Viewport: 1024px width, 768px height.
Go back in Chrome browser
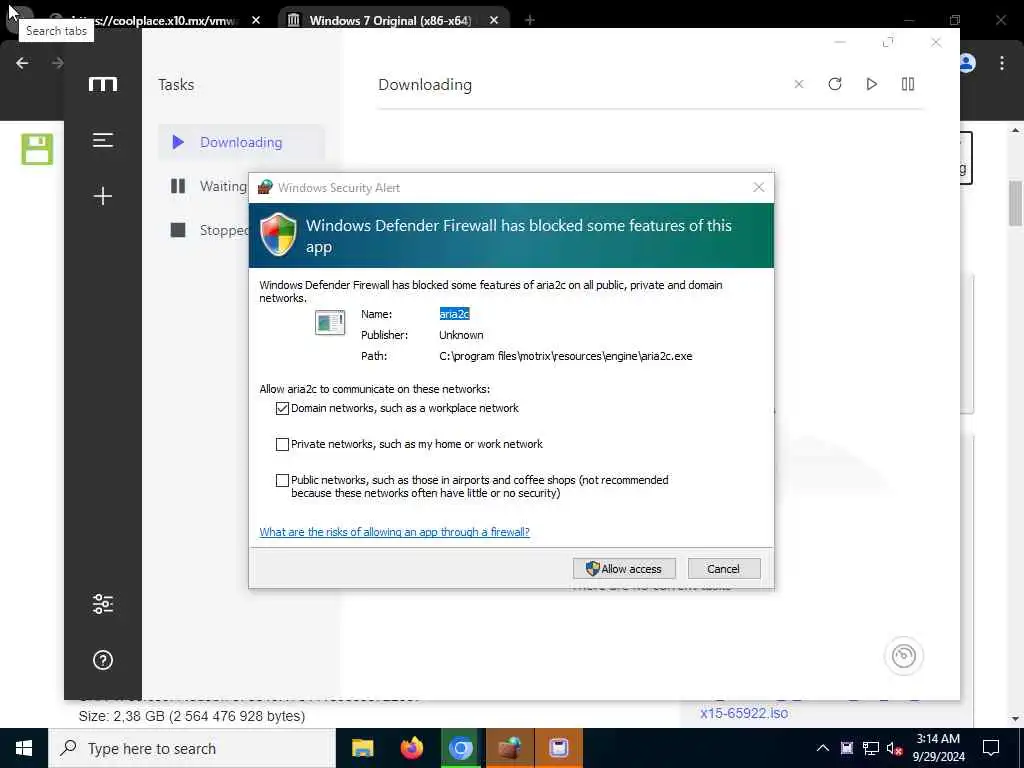(x=22, y=63)
